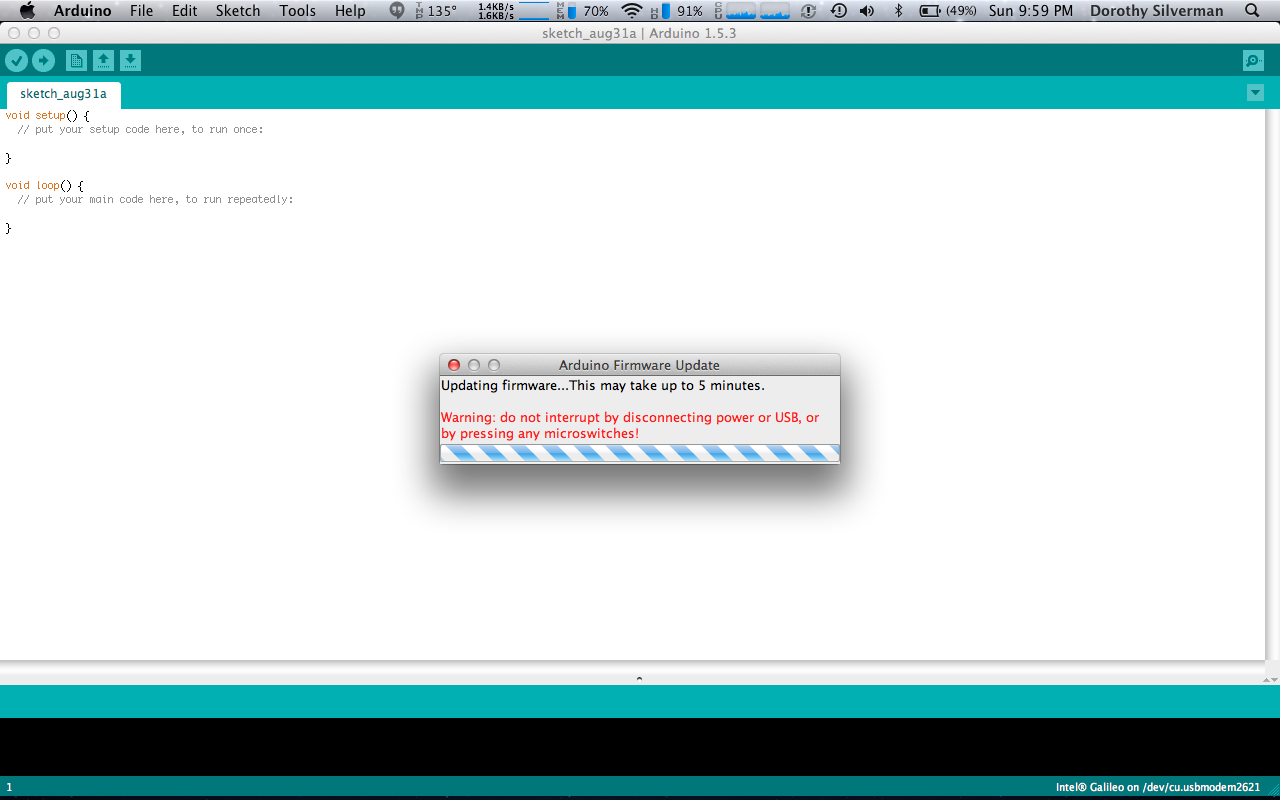Click the Bluetooth menu bar icon
The image size is (1280, 800).
898,11
